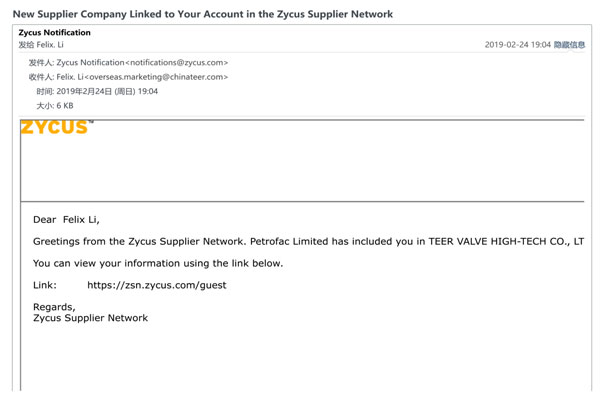Click the Dear Felix Li greeting
Image resolution: width=600 pixels, height=396 pixels.
[x=66, y=220]
